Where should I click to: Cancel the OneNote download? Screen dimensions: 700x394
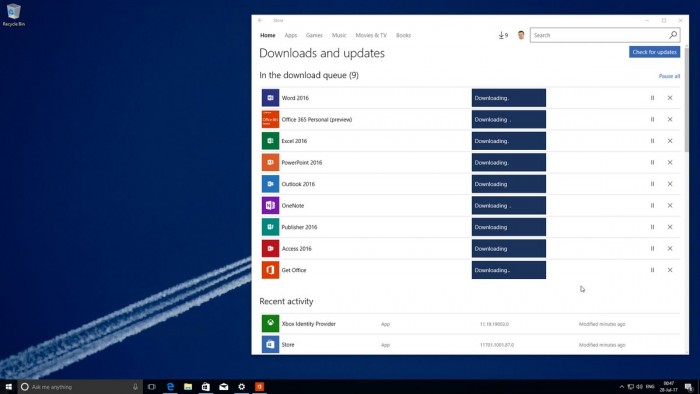670,205
